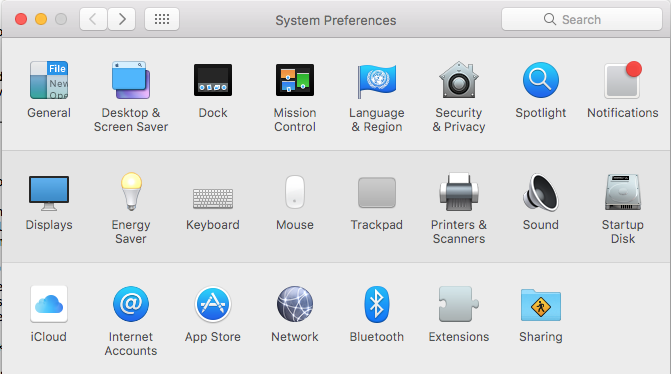Image resolution: width=671 pixels, height=374 pixels.
Task: Open App Store preferences
Action: tap(213, 304)
